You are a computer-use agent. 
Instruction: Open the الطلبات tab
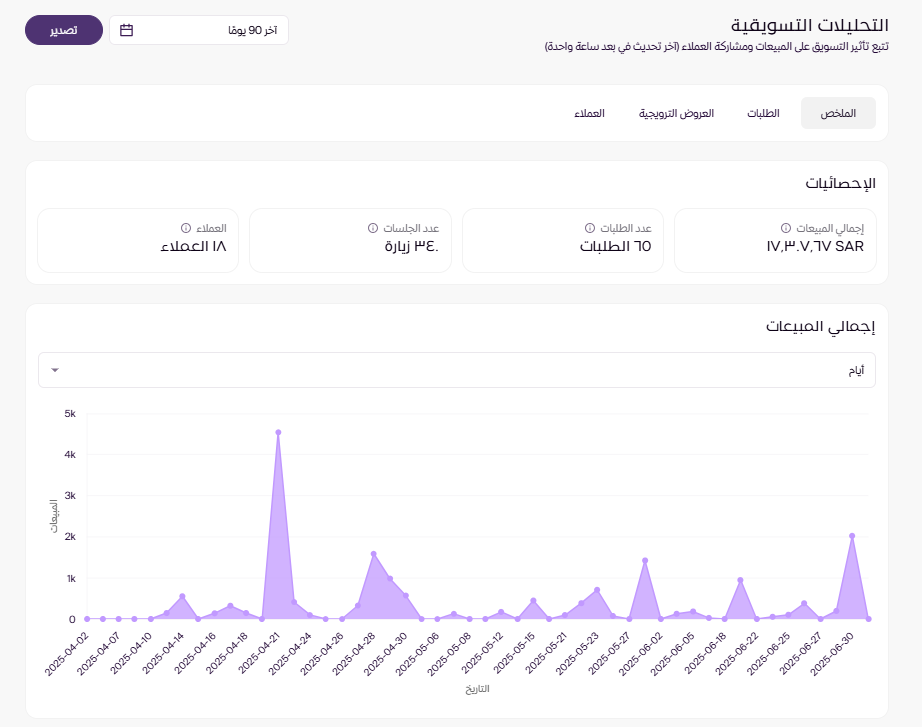click(763, 114)
